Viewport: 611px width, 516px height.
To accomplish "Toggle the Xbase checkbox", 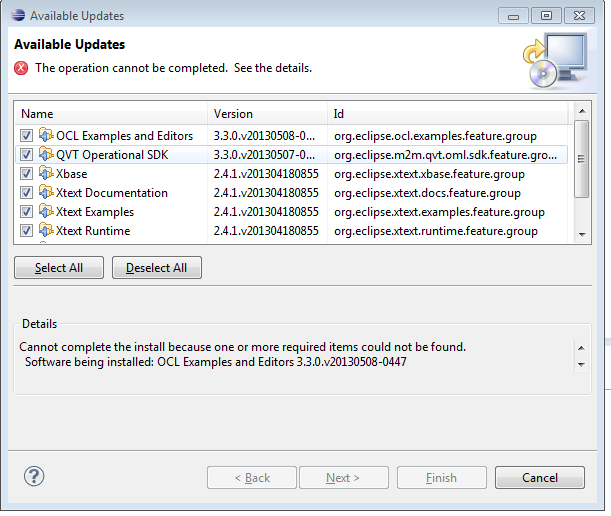I will pos(26,174).
